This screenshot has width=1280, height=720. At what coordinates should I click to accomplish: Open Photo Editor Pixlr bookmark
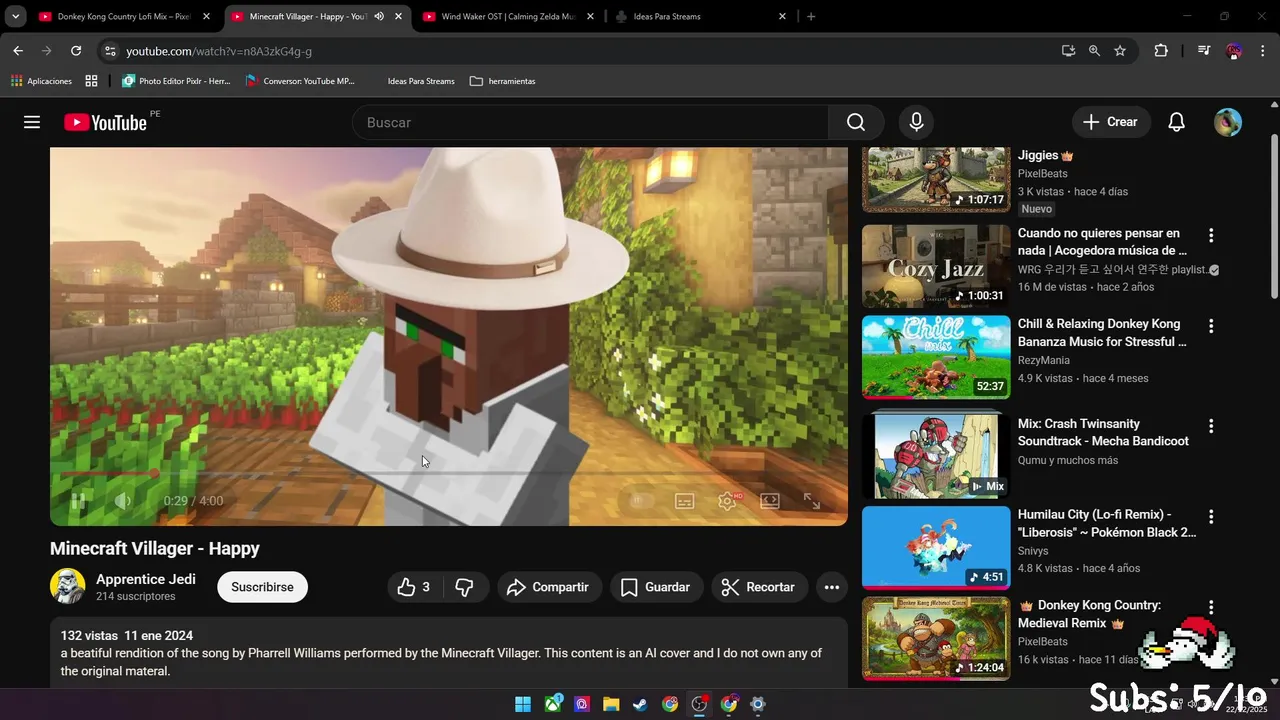click(176, 81)
